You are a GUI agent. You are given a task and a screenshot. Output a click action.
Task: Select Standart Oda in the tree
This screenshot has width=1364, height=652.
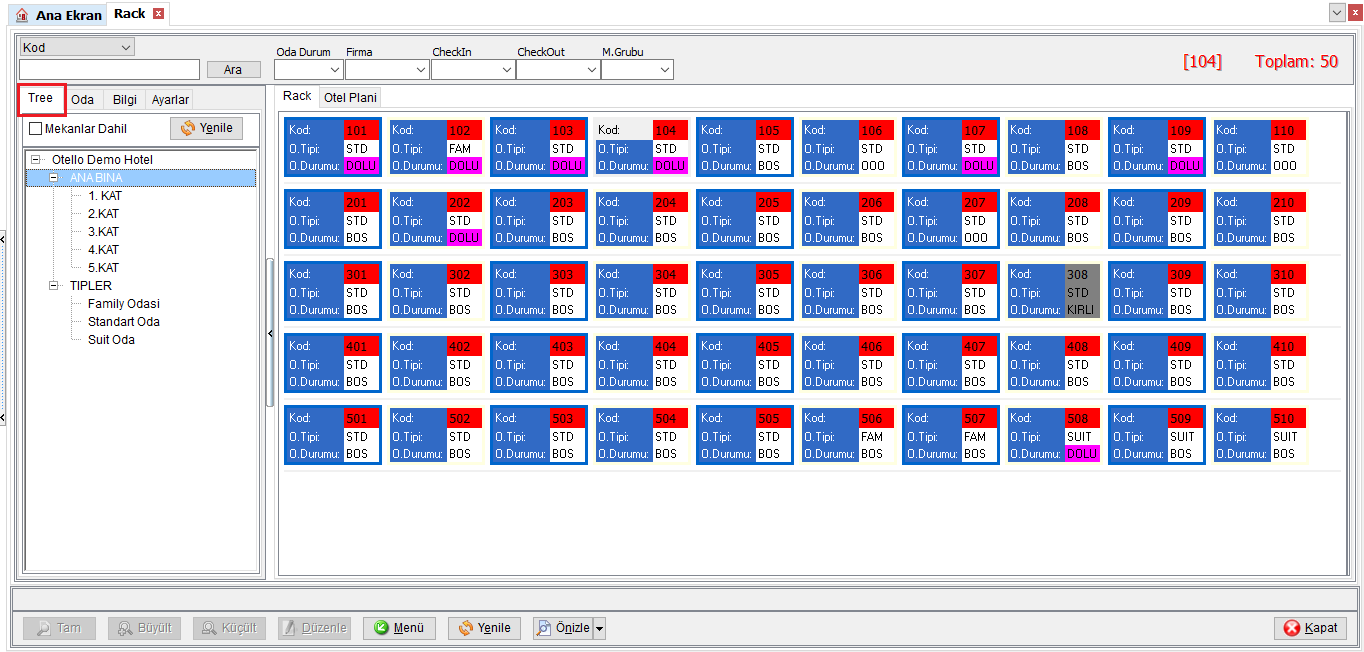(x=124, y=322)
